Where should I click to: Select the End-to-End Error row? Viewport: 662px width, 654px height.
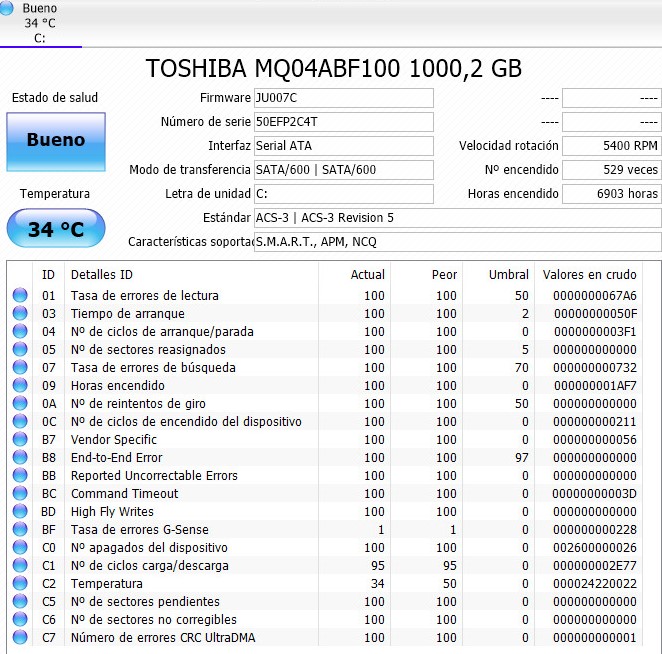coord(325,457)
